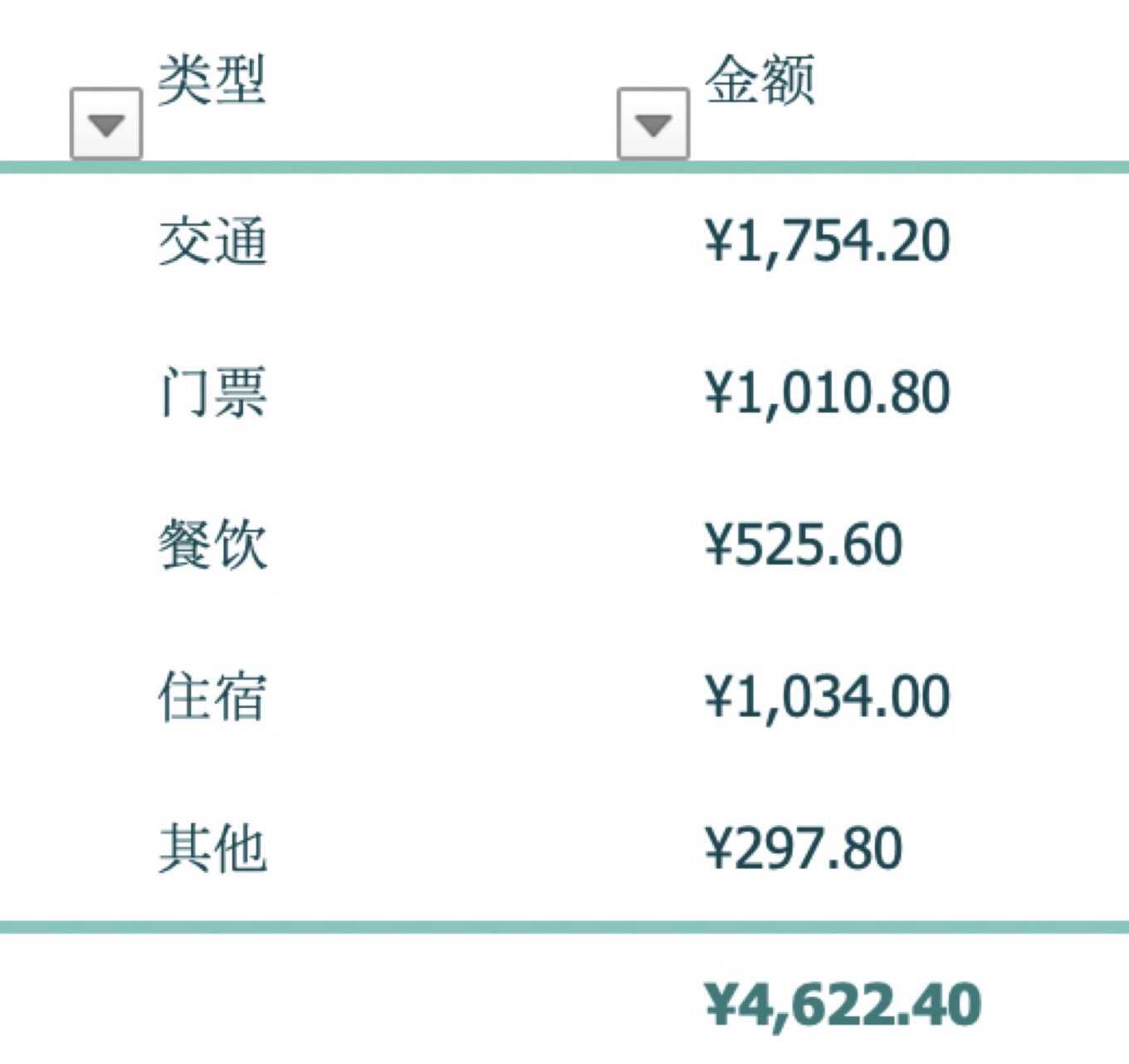This screenshot has height=1064, width=1129.
Task: Select the blank cell left of 交通
Action: (x=75, y=242)
